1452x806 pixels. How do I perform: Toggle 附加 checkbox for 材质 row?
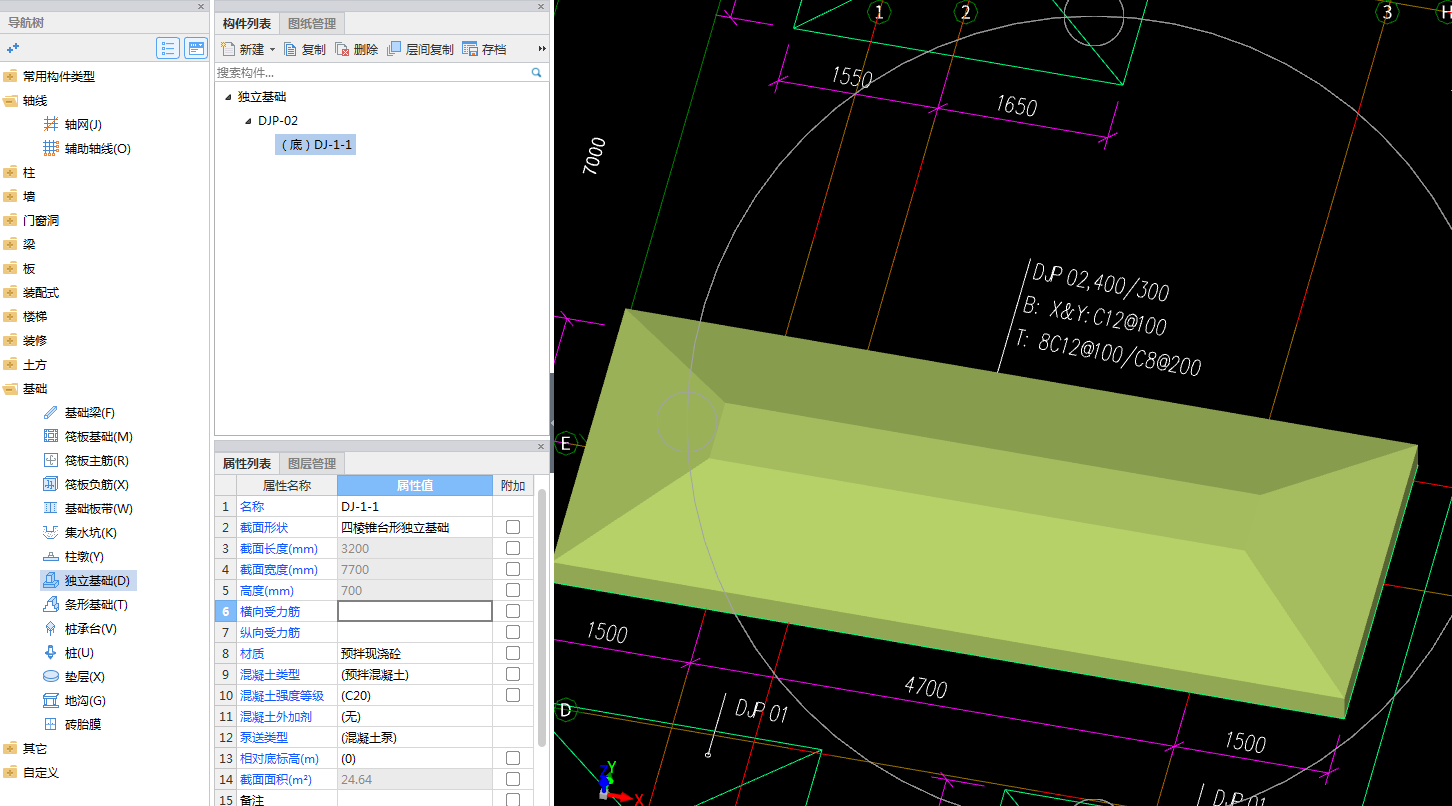click(x=513, y=653)
